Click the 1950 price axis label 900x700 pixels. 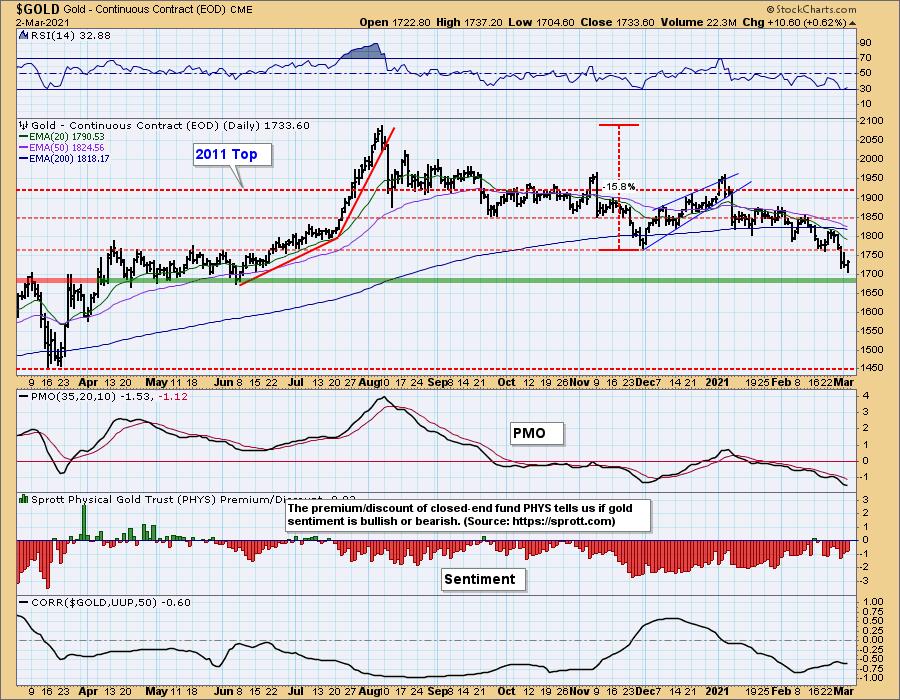click(x=872, y=178)
